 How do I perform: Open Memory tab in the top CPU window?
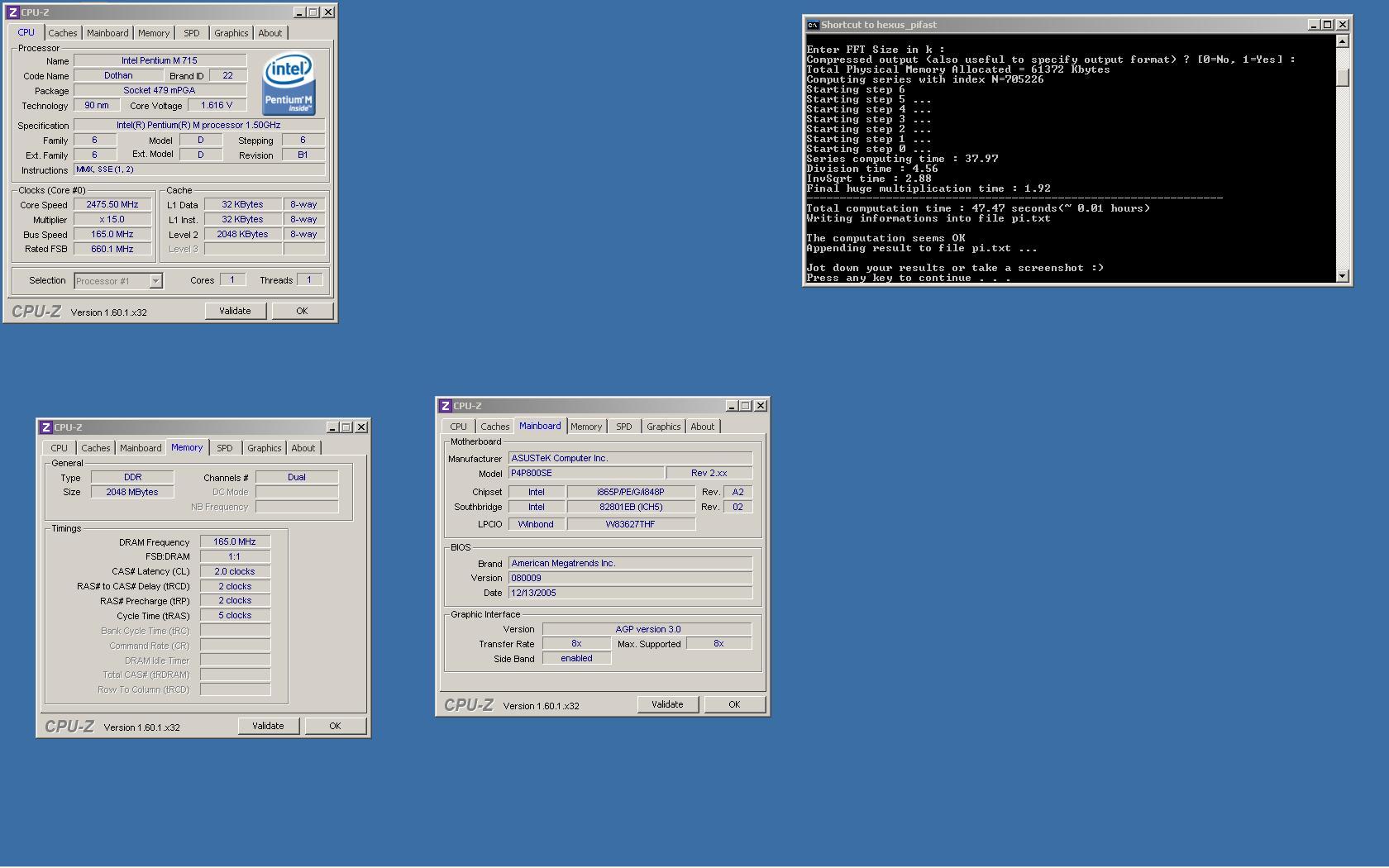(154, 33)
